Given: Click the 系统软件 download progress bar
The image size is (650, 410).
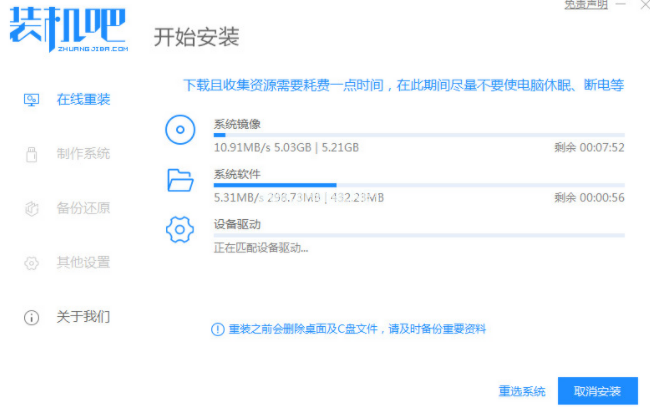Looking at the screenshot, I should point(418,185).
